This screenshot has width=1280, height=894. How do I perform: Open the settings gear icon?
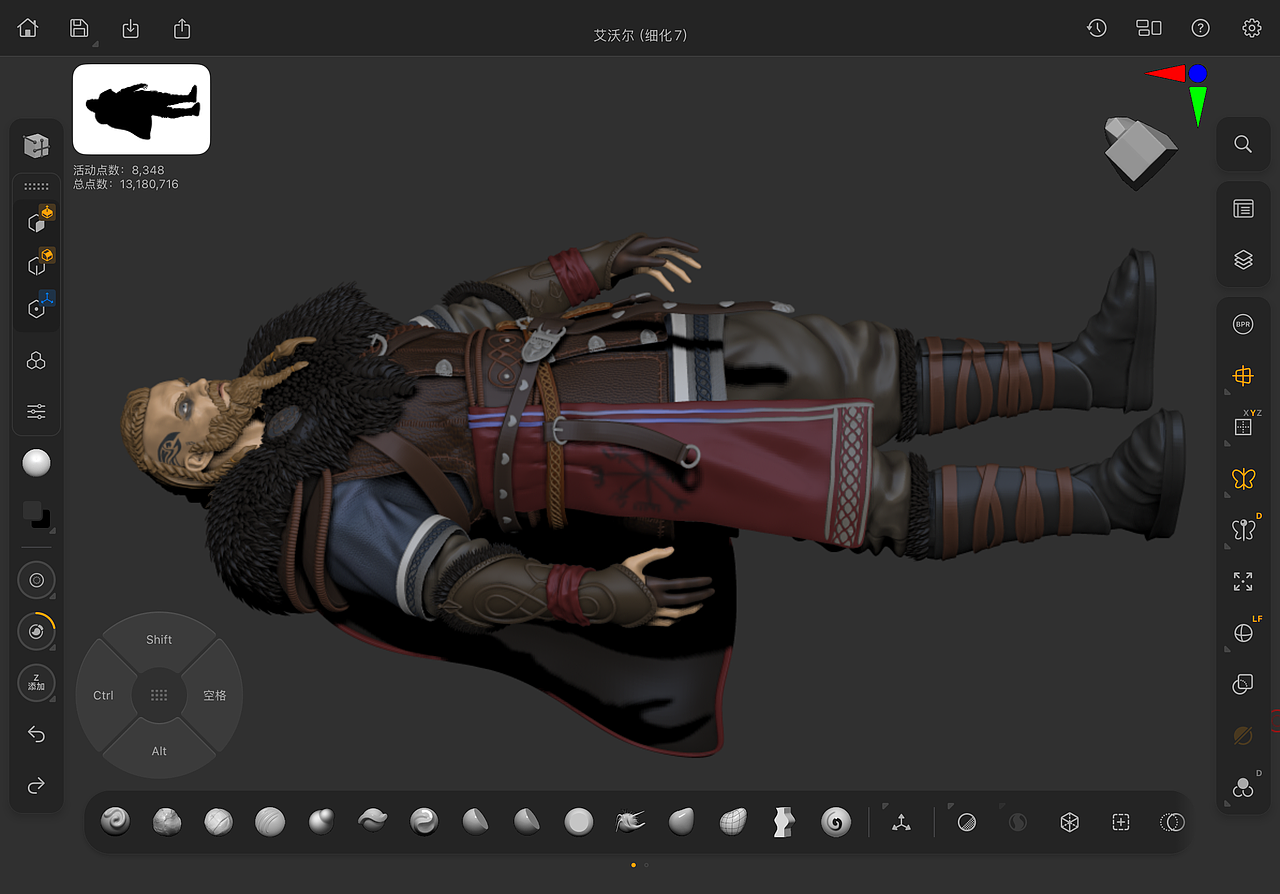click(1252, 28)
